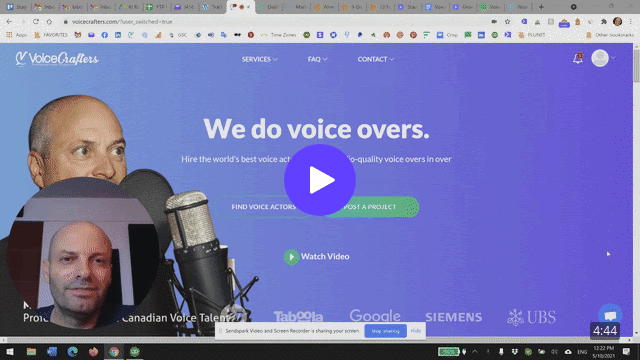640x360 pixels.
Task: Open the Facebook bookmark icon
Action: pyautogui.click(x=104, y=35)
